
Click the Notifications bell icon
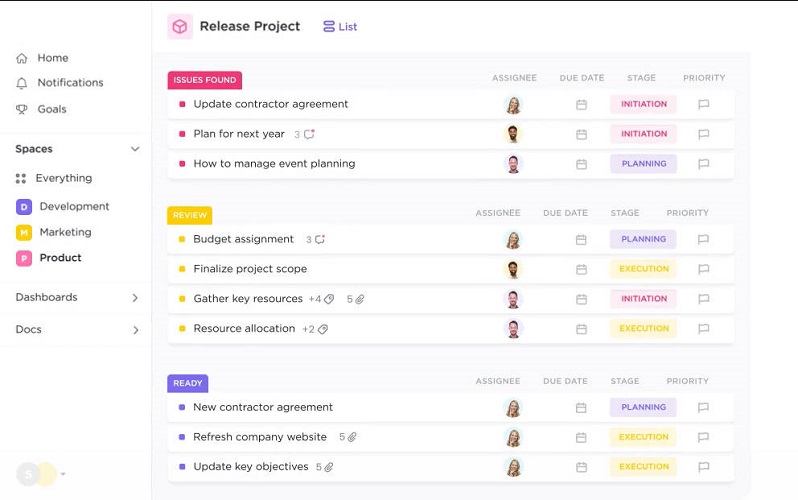pyautogui.click(x=21, y=83)
